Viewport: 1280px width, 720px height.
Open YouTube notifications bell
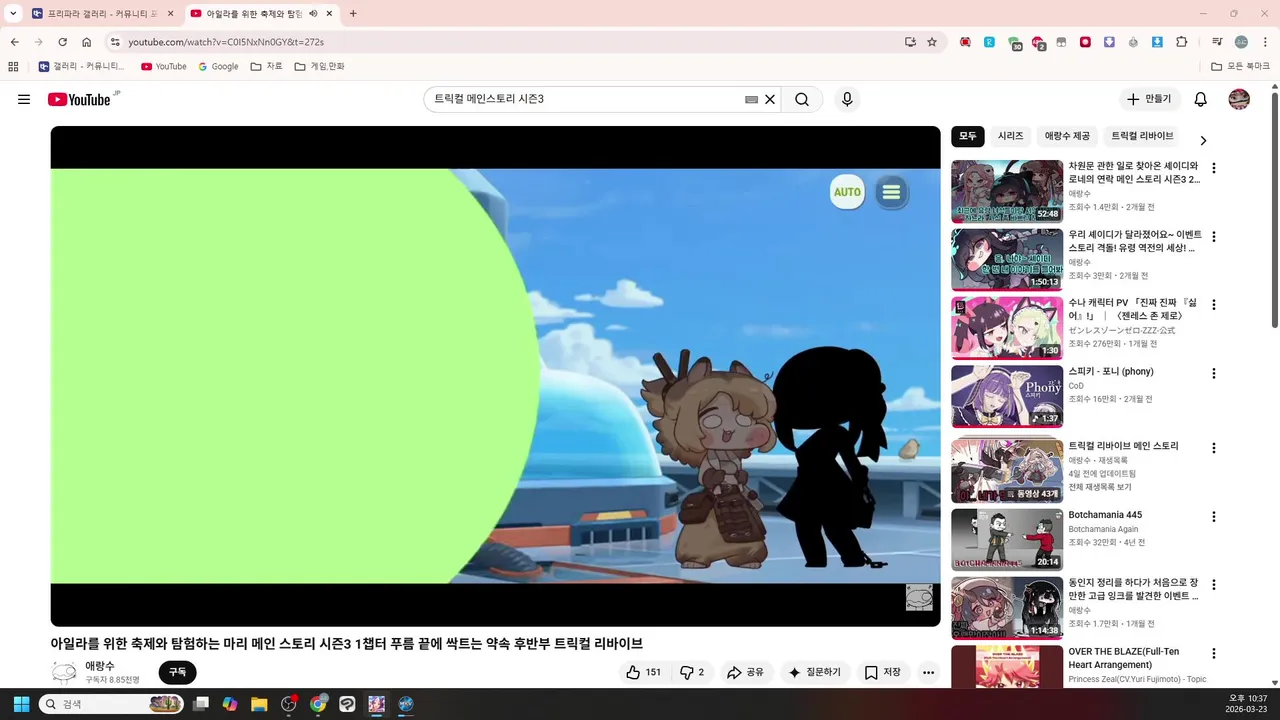[1201, 99]
